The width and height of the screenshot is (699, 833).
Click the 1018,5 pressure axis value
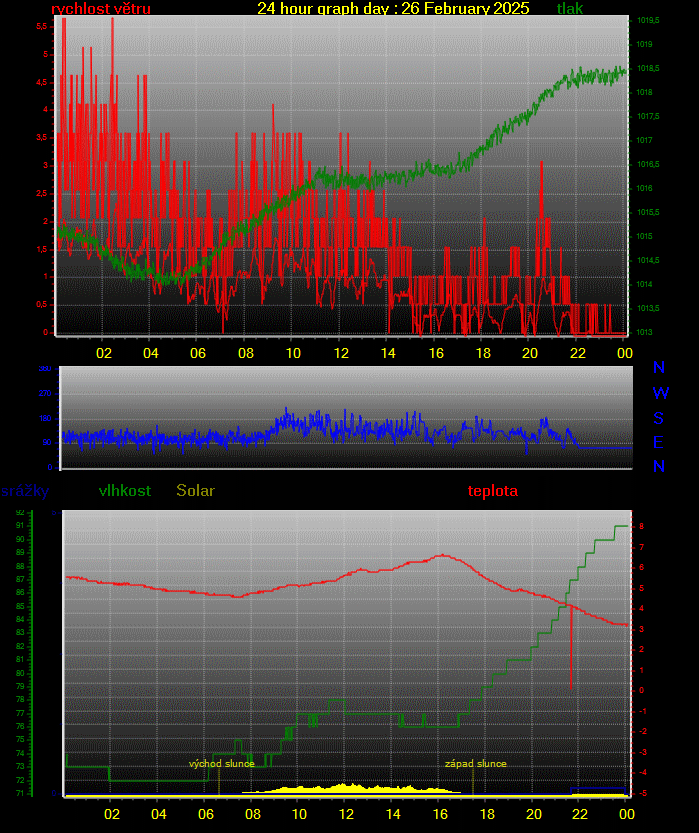648,68
